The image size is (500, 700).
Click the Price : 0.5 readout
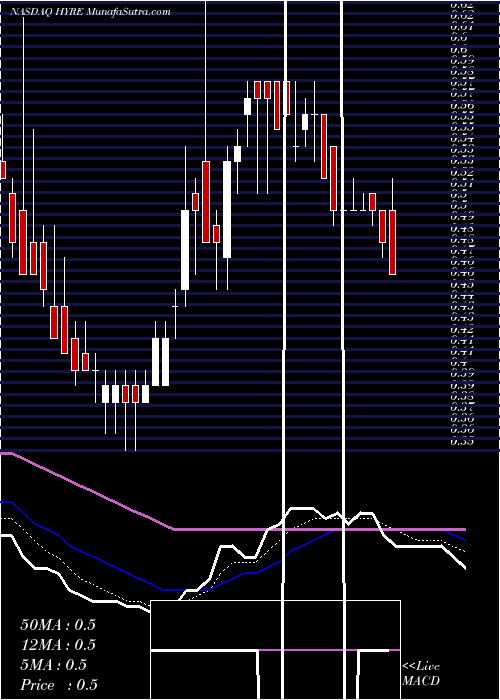(59, 685)
